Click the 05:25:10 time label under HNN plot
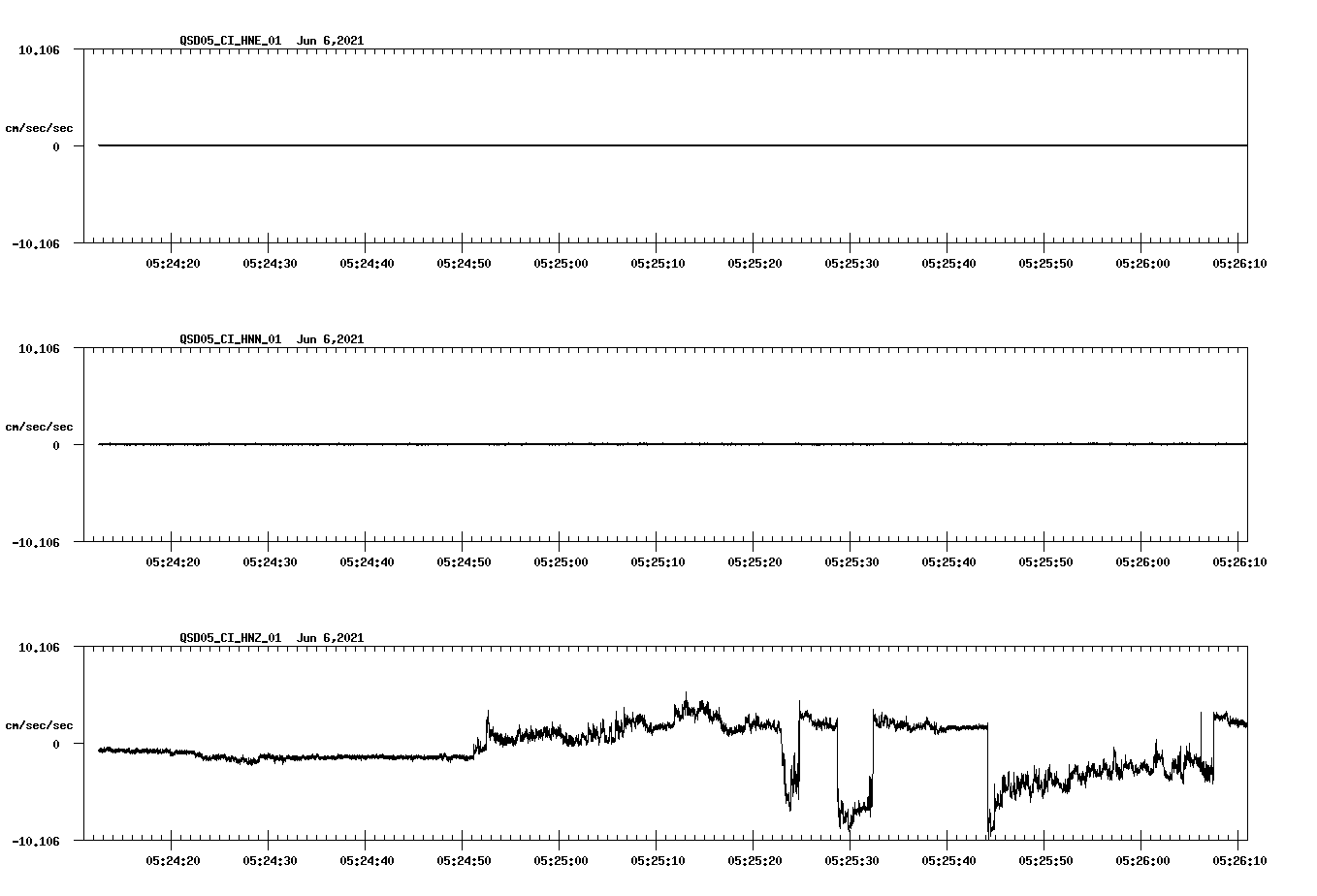This screenshot has width=1317, height=896. 658,561
